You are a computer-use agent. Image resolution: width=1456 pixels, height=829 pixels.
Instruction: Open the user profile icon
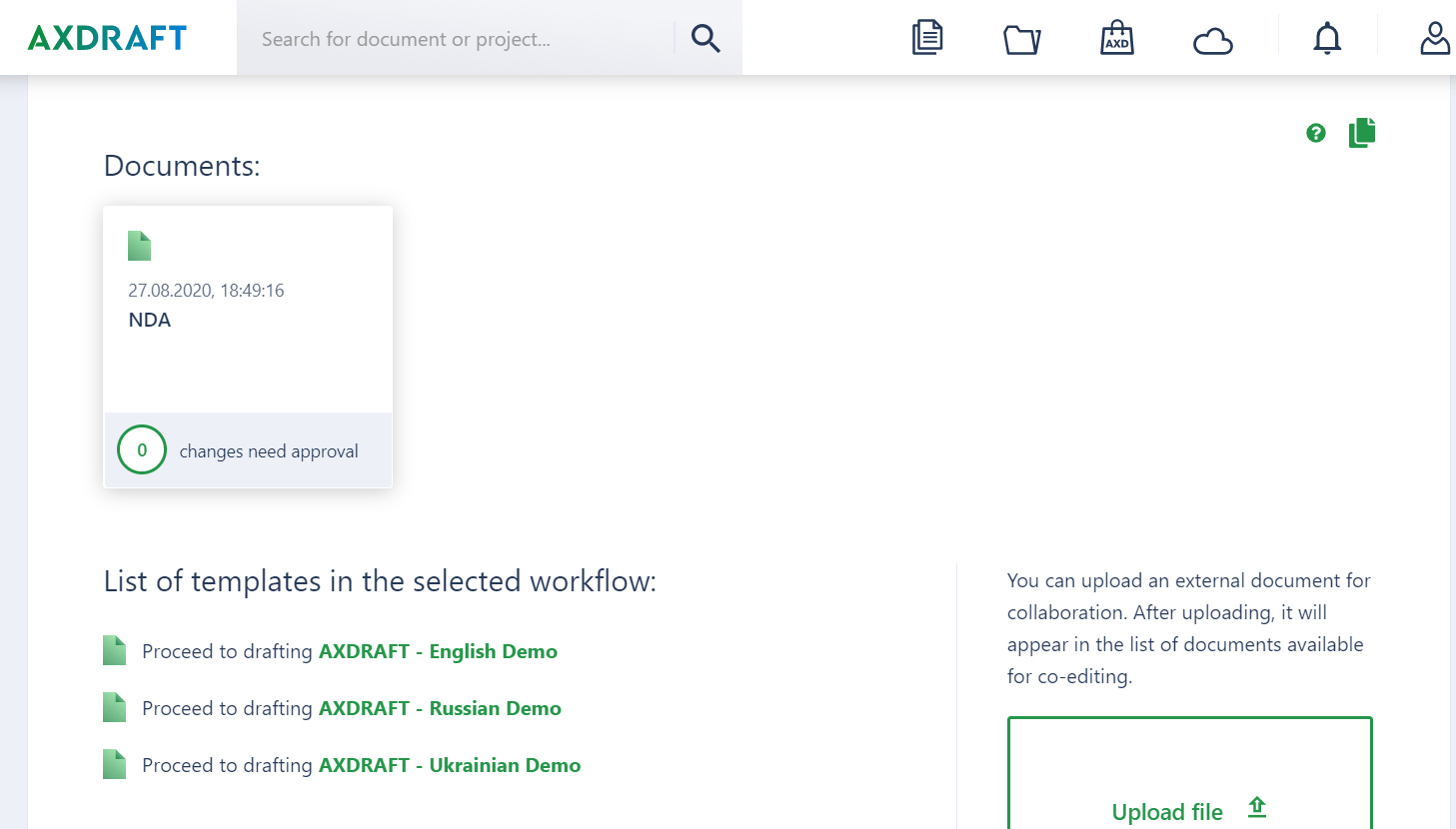(x=1435, y=38)
